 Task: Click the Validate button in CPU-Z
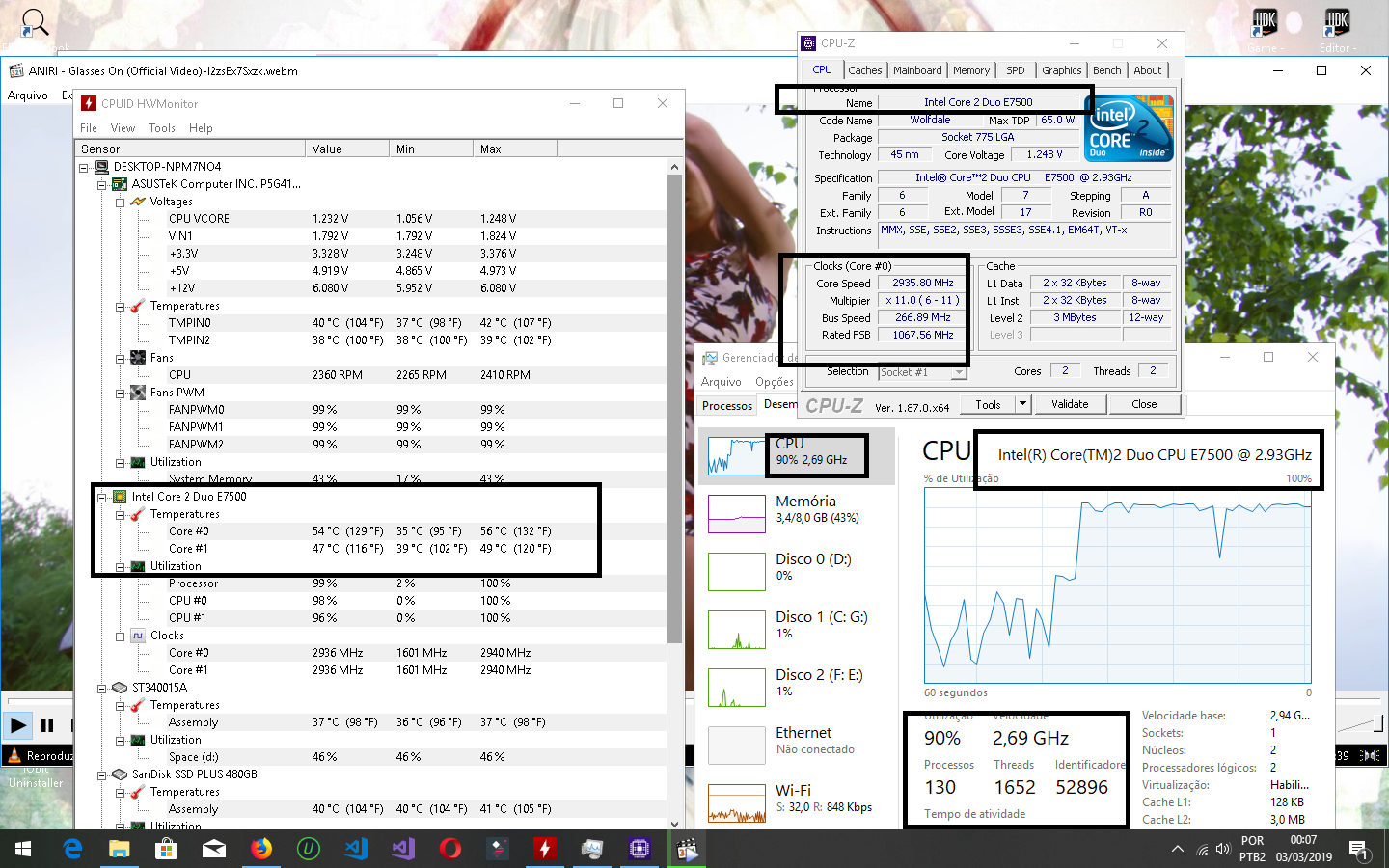point(1070,404)
